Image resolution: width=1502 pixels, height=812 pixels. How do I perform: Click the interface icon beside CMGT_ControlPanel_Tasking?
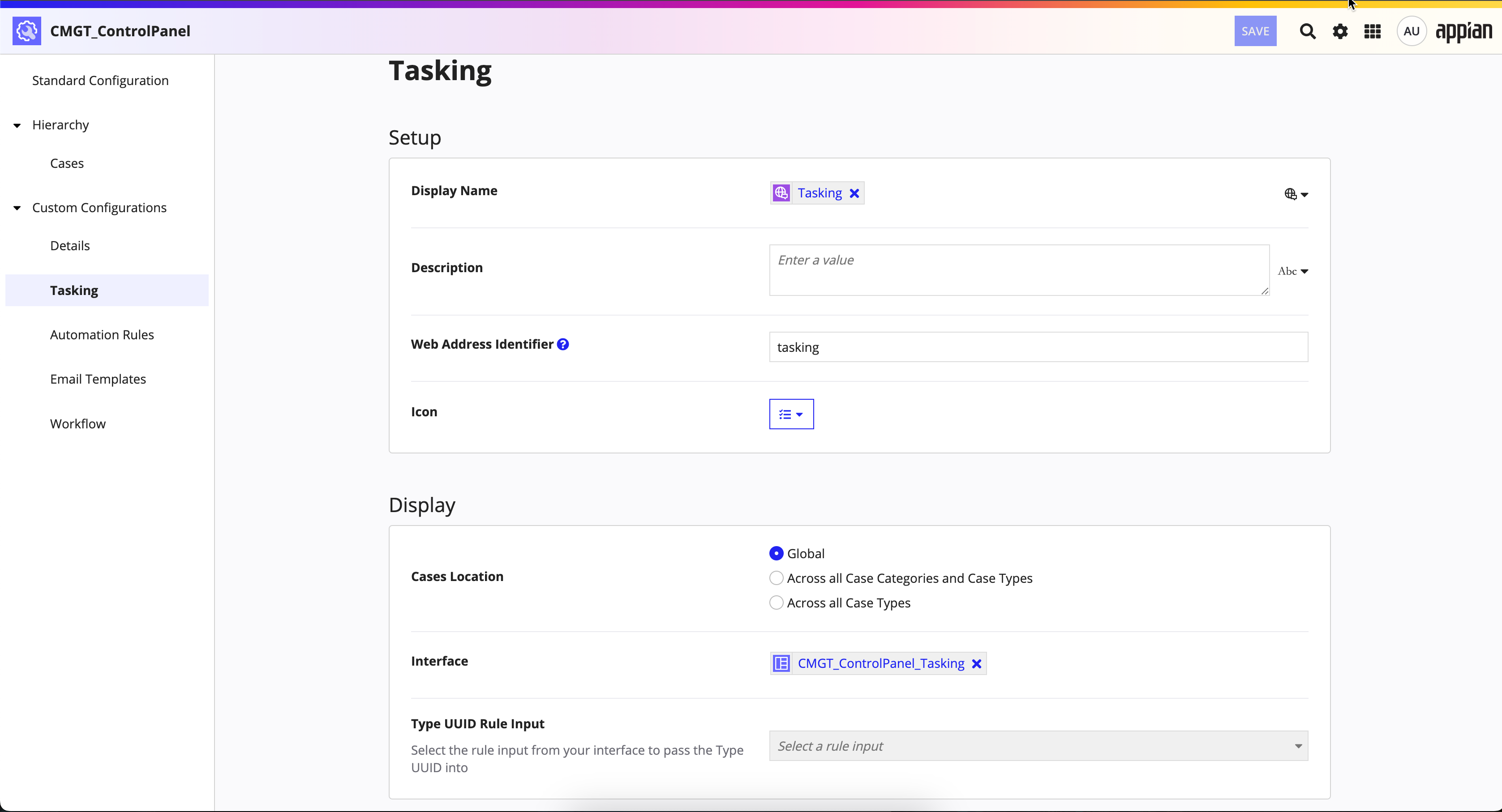pos(781,663)
